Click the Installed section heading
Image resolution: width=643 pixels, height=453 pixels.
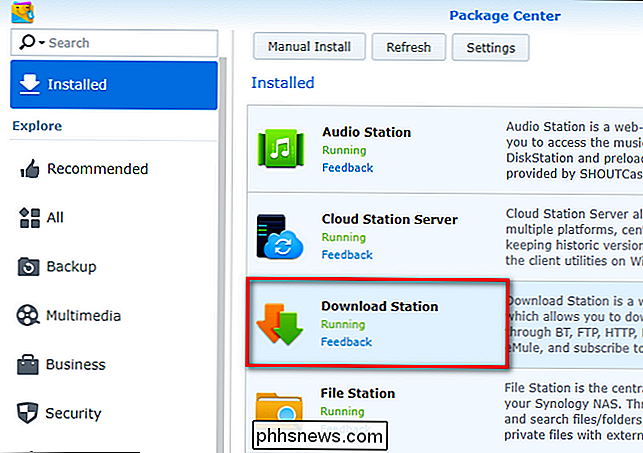pos(283,83)
